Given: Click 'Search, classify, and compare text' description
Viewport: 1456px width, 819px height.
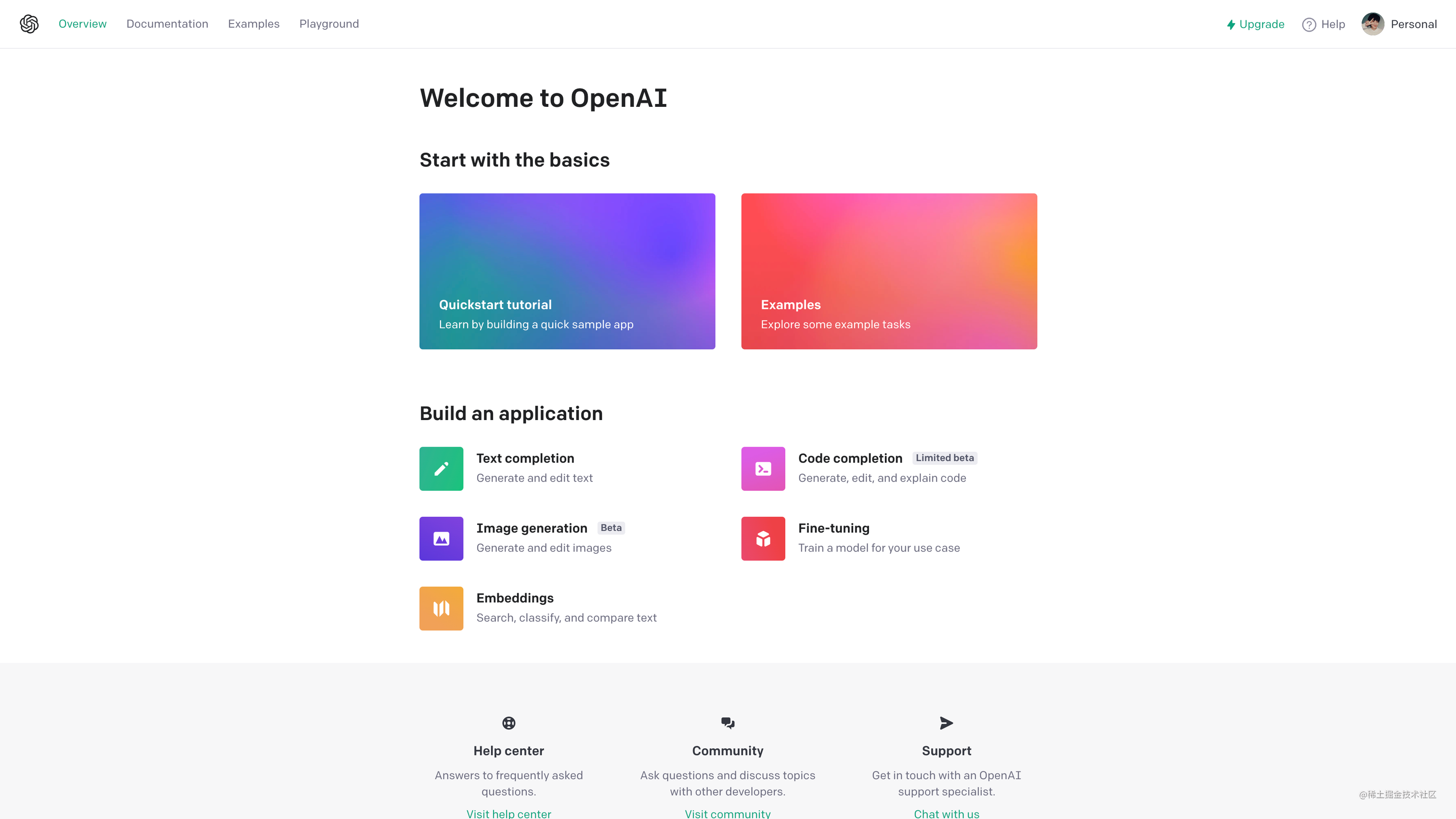Looking at the screenshot, I should 566,618.
